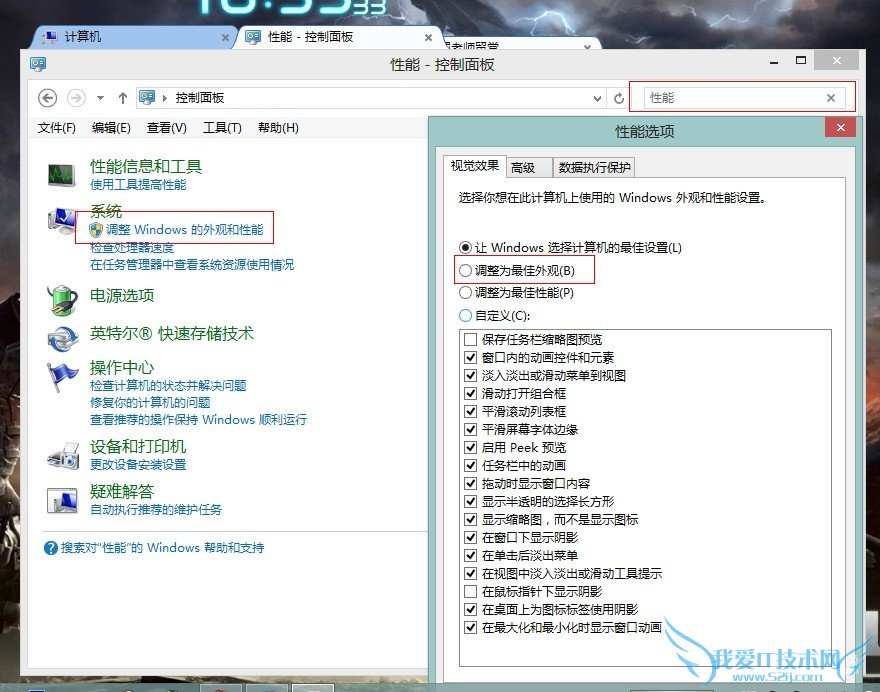880x692 pixels.
Task: Open the 编辑(E) menu
Action: coord(111,128)
